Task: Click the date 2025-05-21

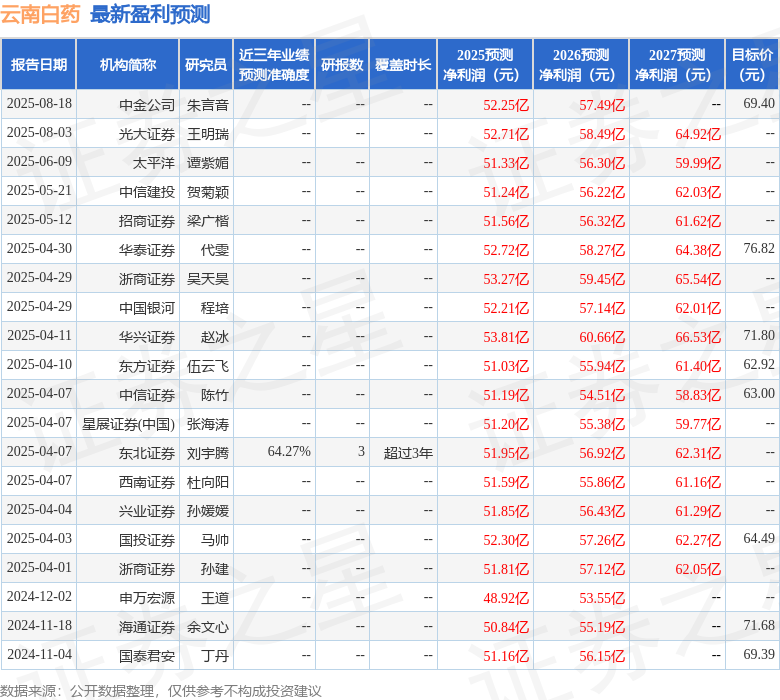Action: tap(39, 191)
